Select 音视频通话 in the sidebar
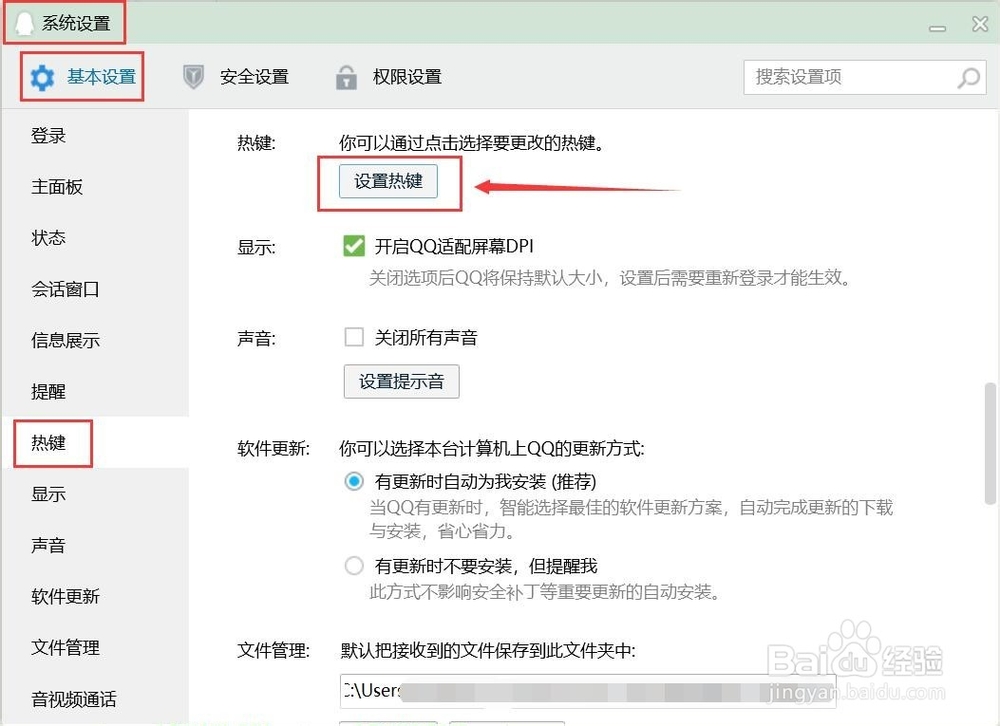This screenshot has height=726, width=1000. 72,699
